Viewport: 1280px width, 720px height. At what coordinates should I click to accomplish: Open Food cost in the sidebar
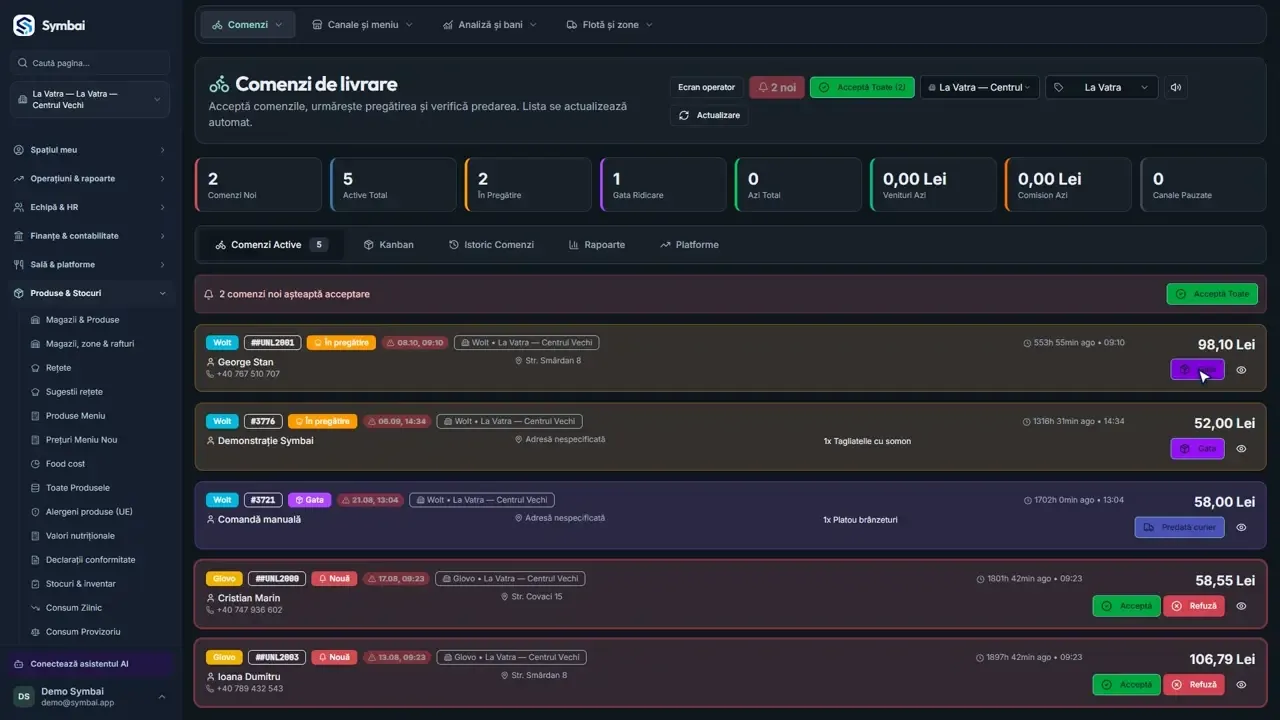pos(65,464)
